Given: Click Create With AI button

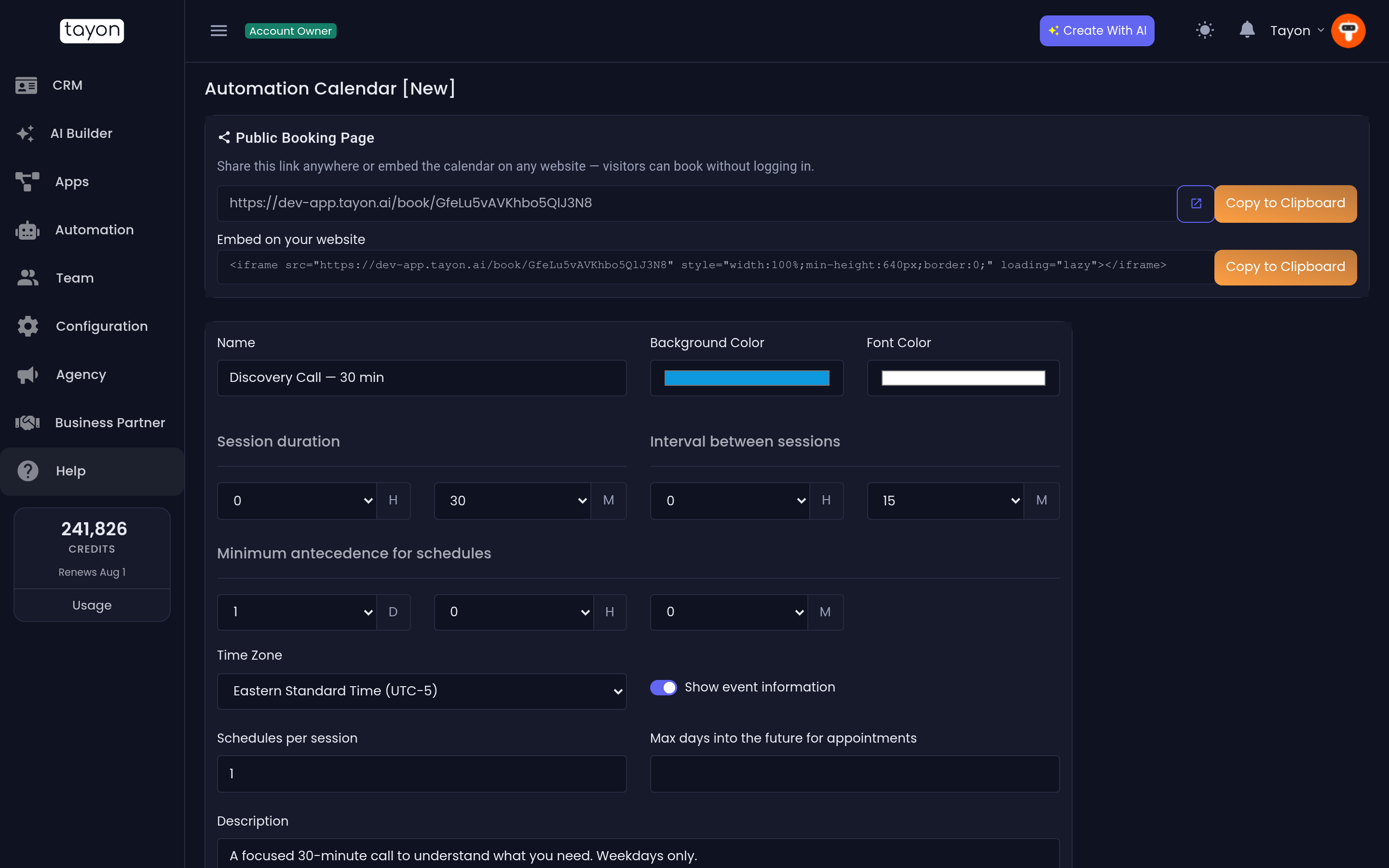Looking at the screenshot, I should [x=1096, y=30].
